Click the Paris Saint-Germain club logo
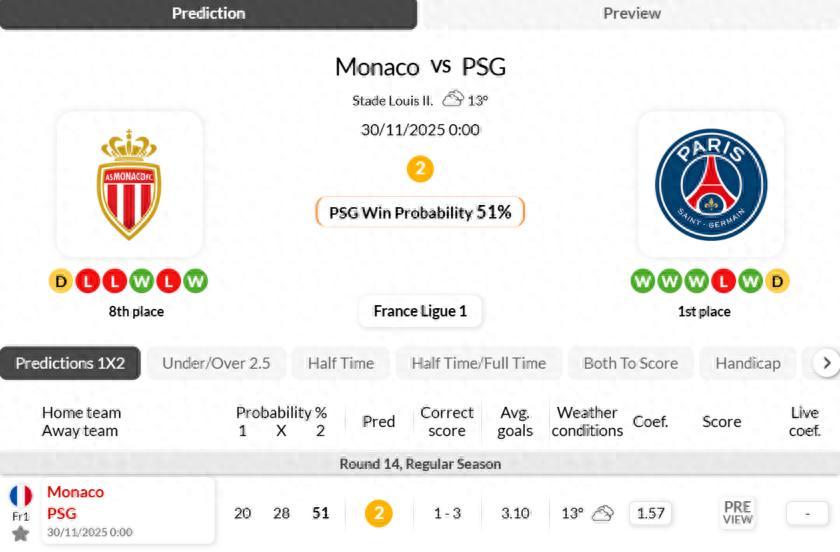This screenshot has height=552, width=840. pos(710,184)
